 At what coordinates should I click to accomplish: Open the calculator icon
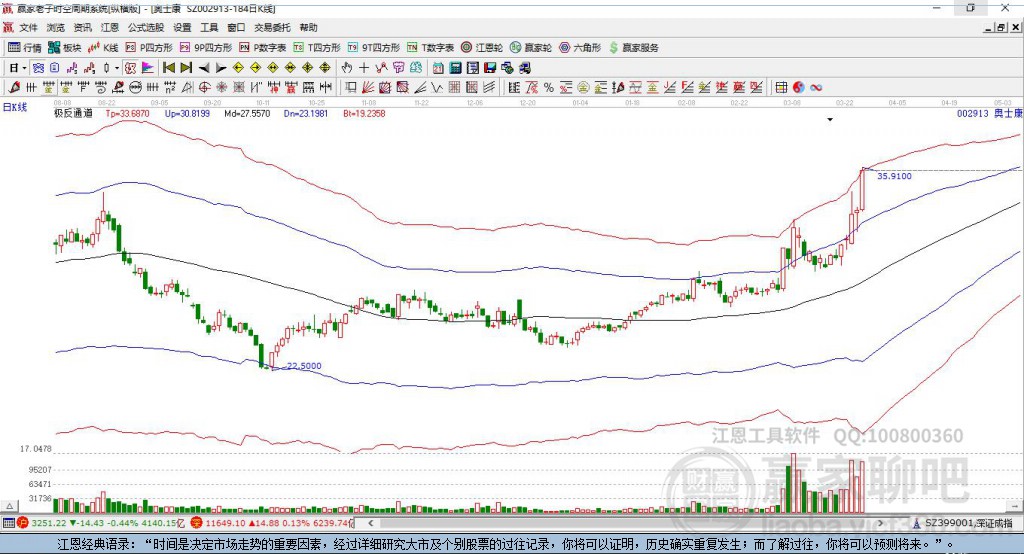point(455,68)
